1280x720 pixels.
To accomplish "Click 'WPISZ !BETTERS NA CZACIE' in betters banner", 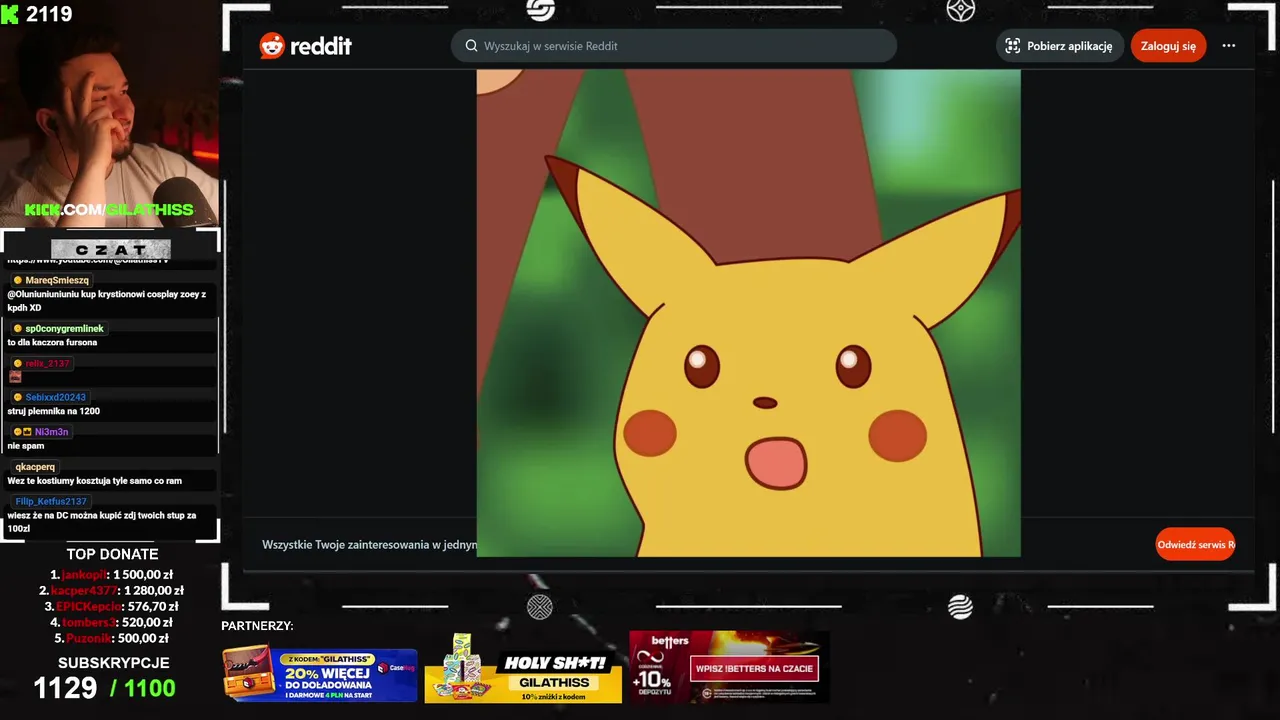I will (755, 669).
